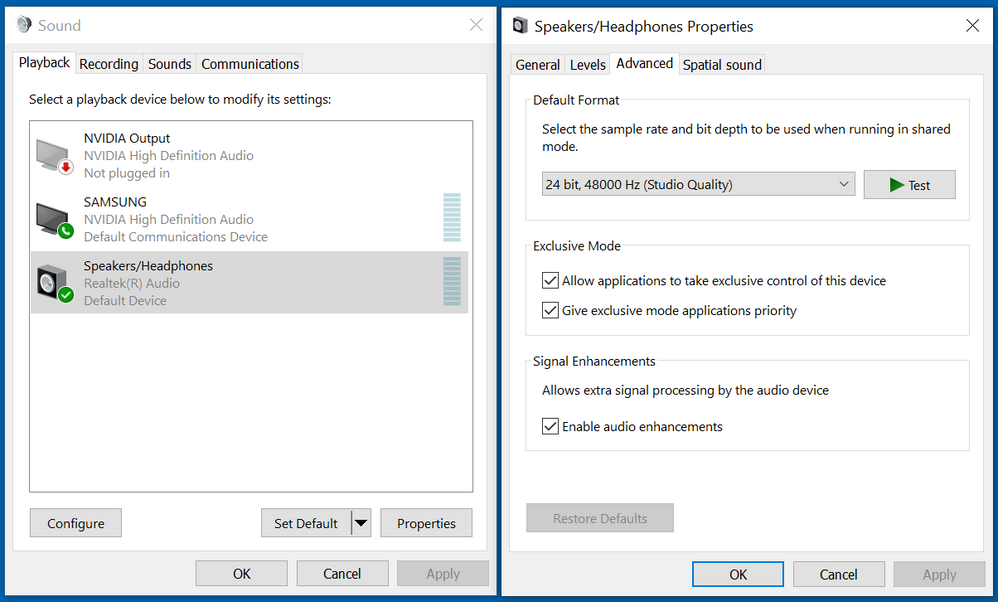The height and width of the screenshot is (602, 998).
Task: Click OK in Speakers/Headphones Properties
Action: pos(738,574)
